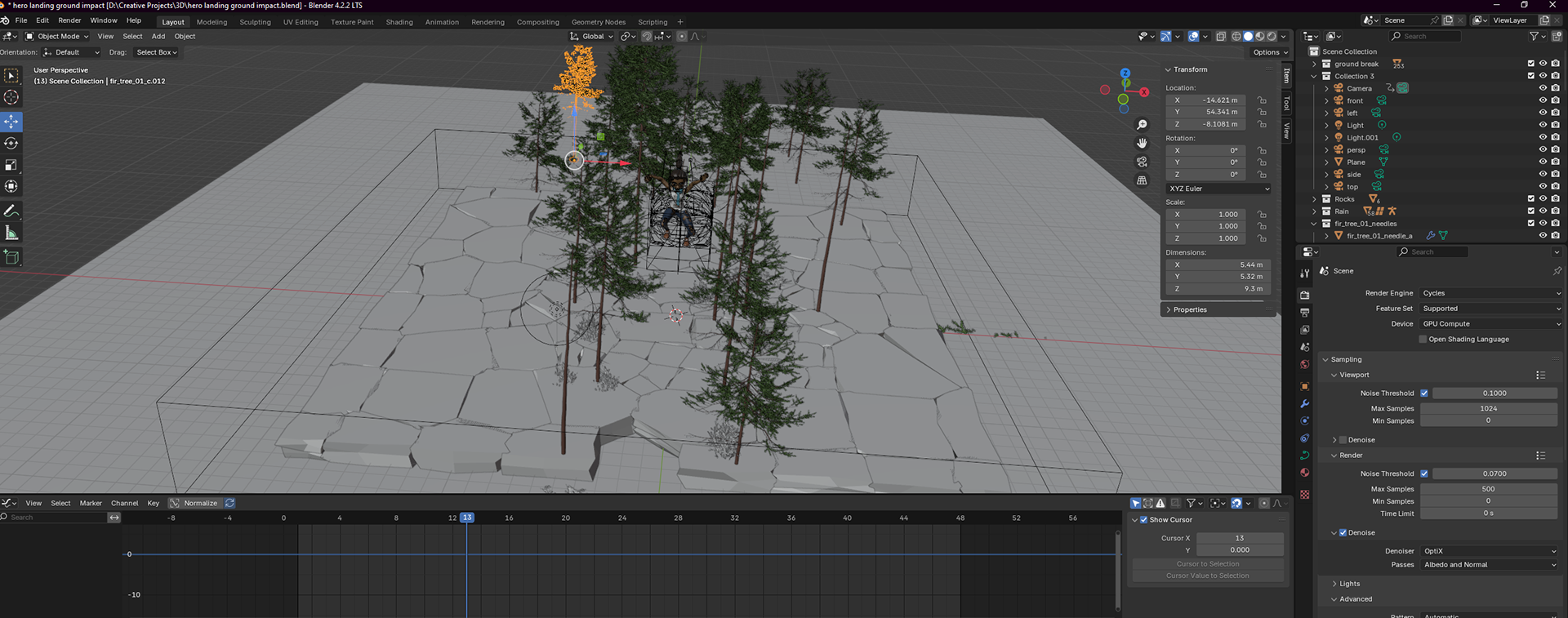Viewport: 1568px width, 618px height.
Task: Open the Object Mode dropdown
Action: point(56,36)
